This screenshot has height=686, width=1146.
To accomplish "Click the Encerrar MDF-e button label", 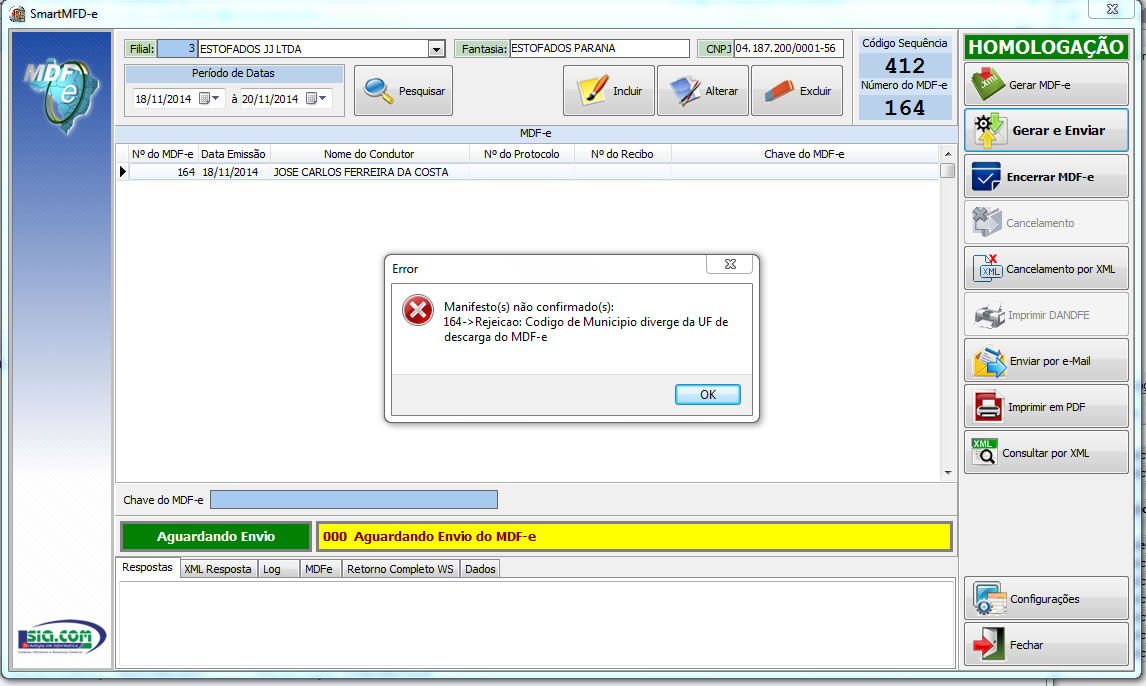I will pyautogui.click(x=1050, y=177).
